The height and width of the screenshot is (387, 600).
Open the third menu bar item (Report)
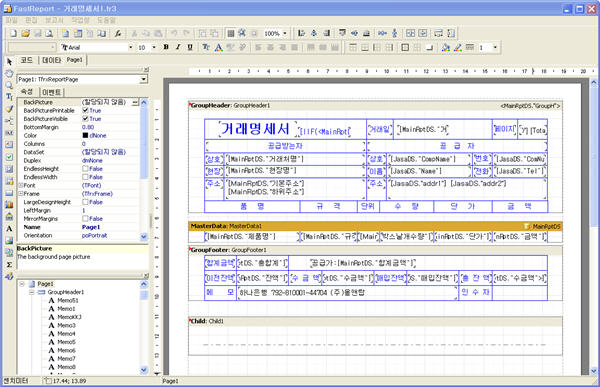[x=54, y=20]
